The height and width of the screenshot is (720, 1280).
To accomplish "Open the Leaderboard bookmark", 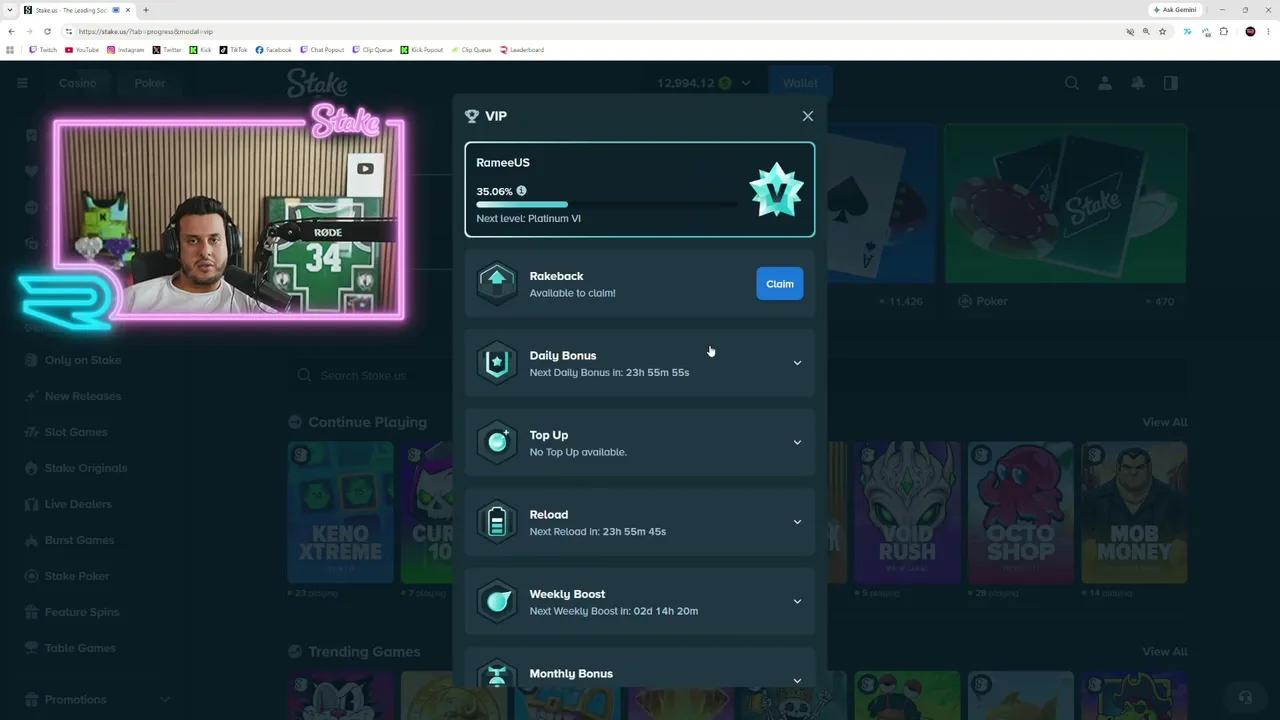I will point(522,49).
